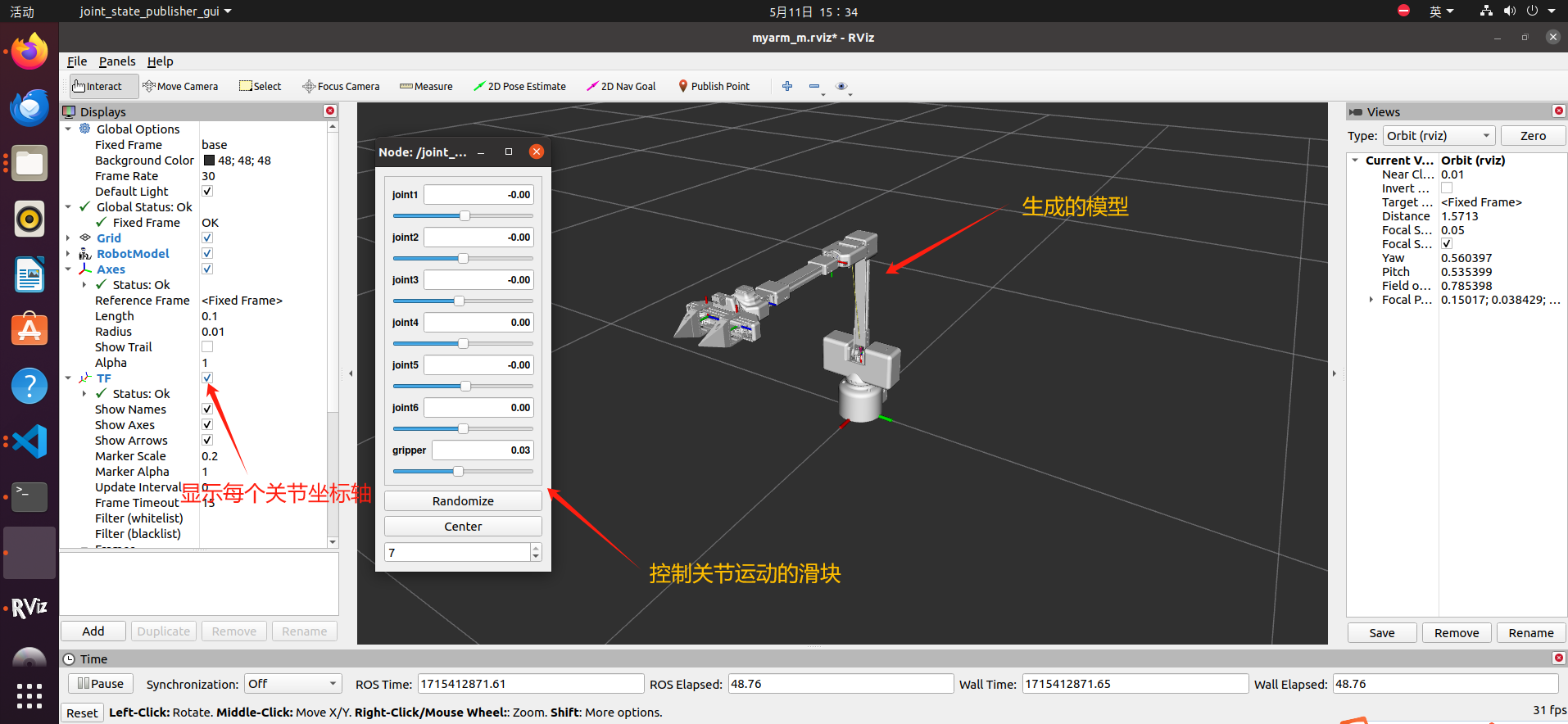Click the Randomize button
The image size is (1568, 724).
(463, 501)
